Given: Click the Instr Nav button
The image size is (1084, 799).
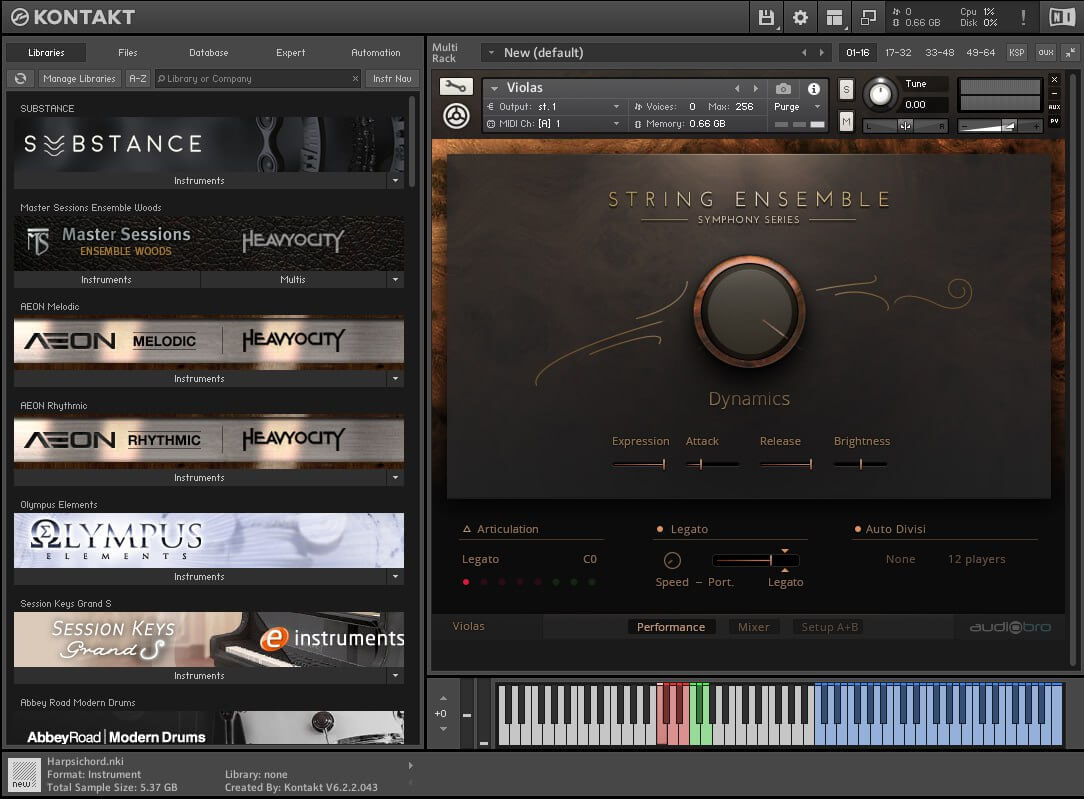Looking at the screenshot, I should pyautogui.click(x=392, y=79).
